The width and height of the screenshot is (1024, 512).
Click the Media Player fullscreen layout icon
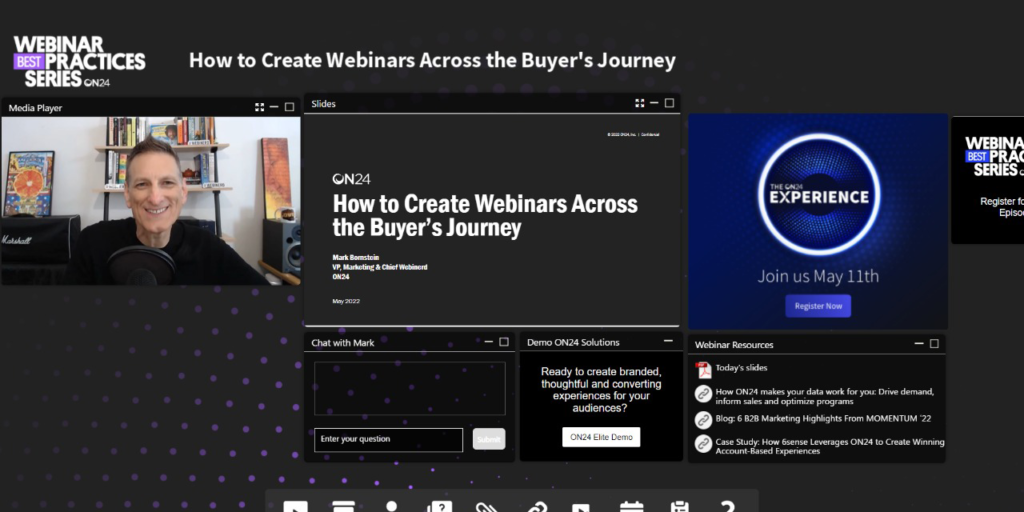[259, 107]
